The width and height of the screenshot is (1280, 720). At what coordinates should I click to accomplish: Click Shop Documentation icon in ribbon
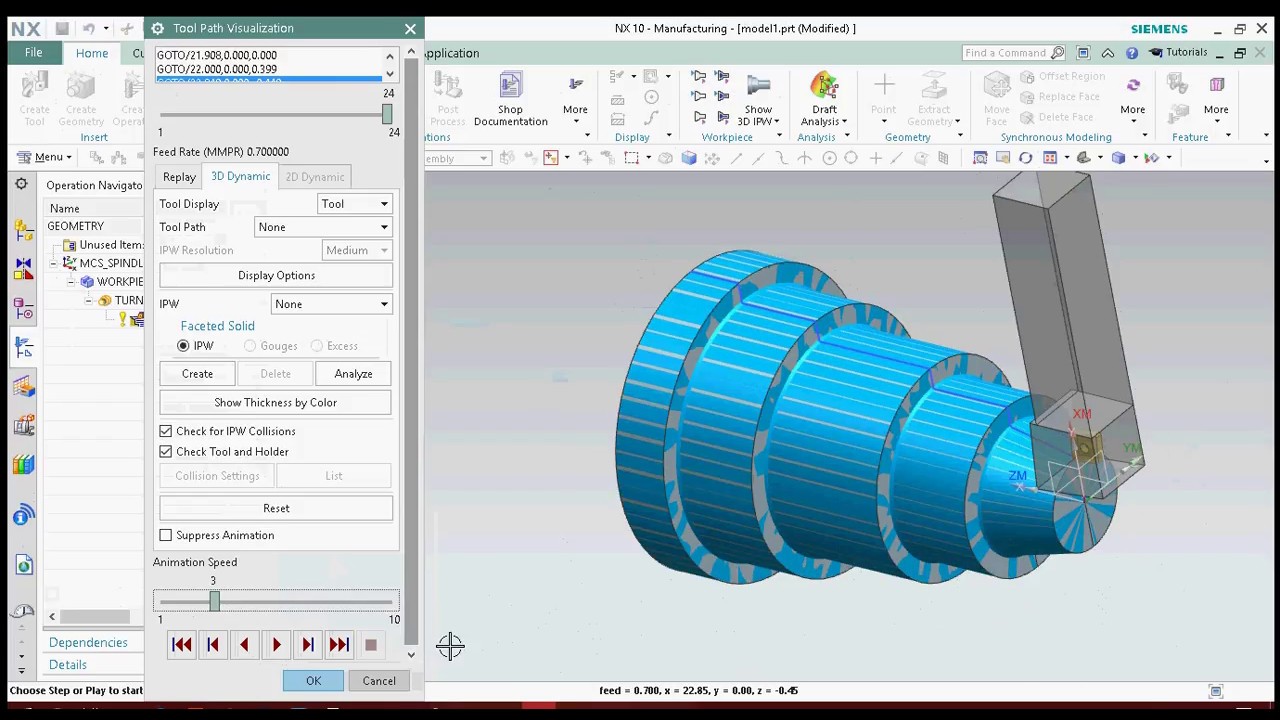pos(510,86)
